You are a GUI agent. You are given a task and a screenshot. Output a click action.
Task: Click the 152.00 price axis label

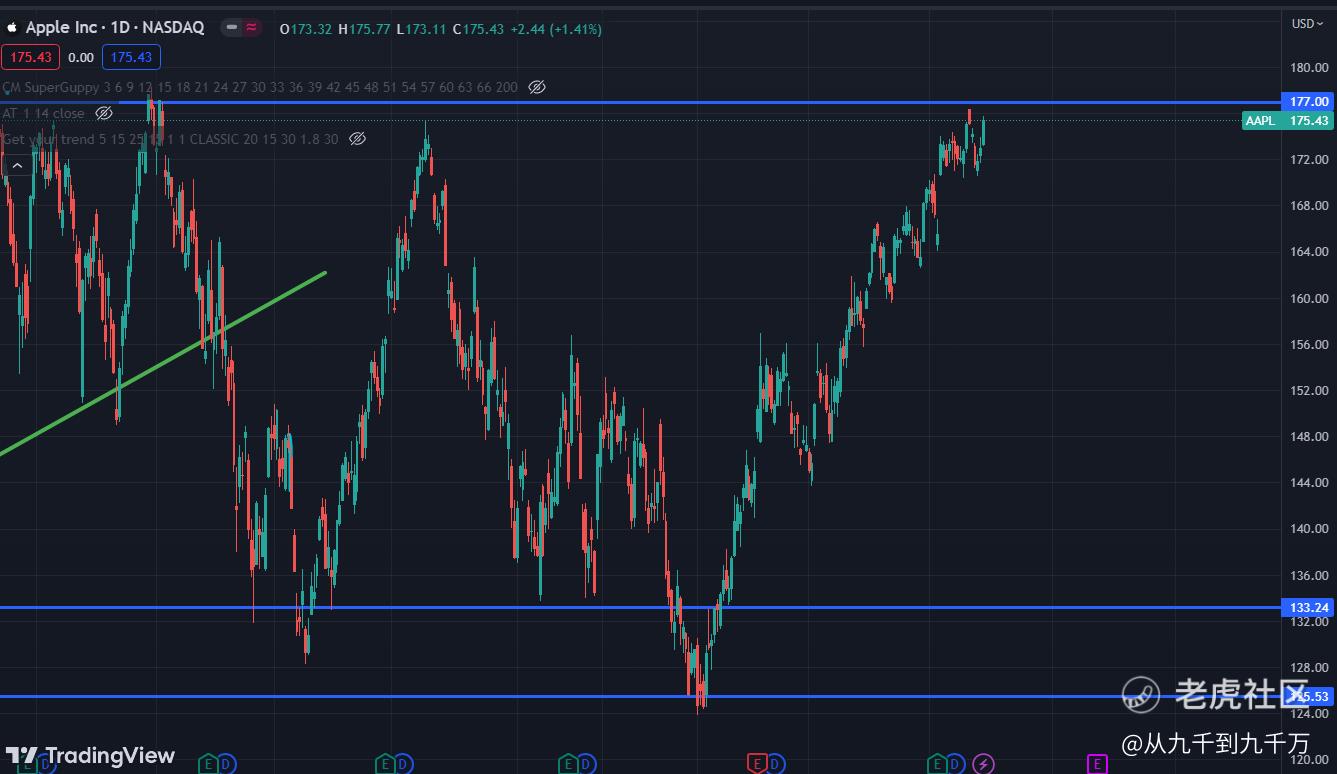click(1309, 391)
